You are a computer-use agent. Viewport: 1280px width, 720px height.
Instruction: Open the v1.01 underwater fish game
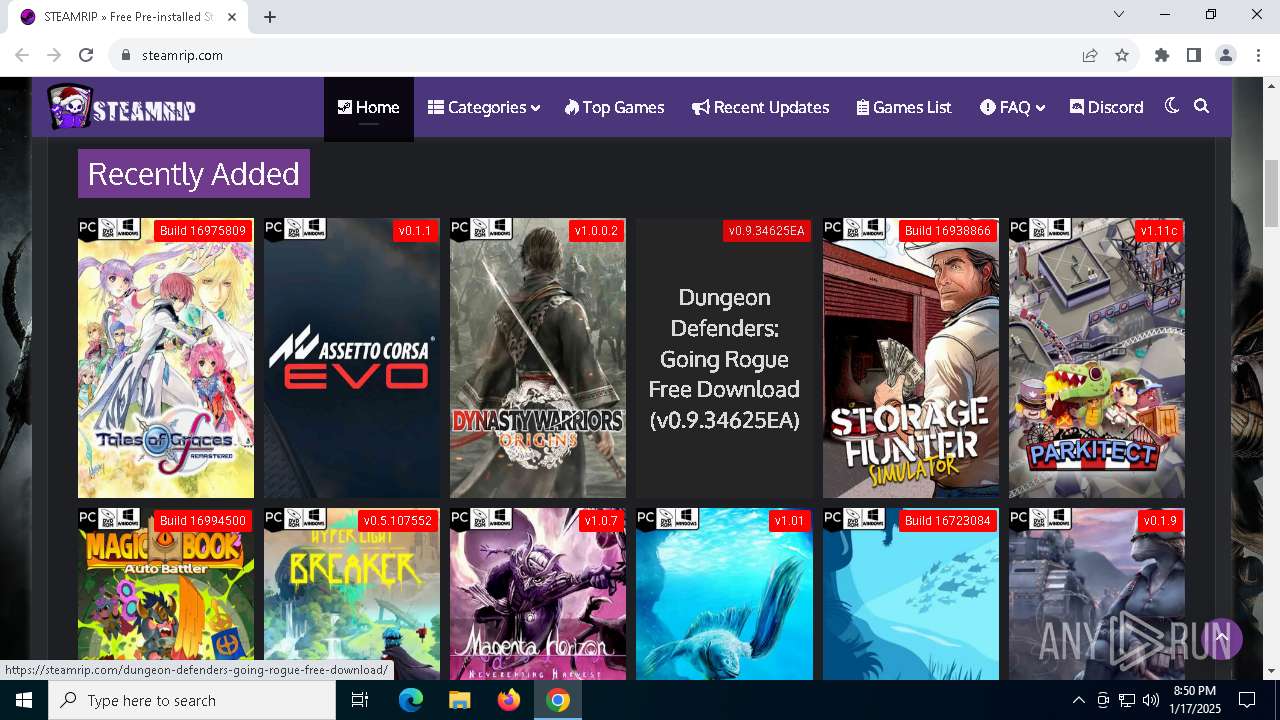(x=724, y=594)
